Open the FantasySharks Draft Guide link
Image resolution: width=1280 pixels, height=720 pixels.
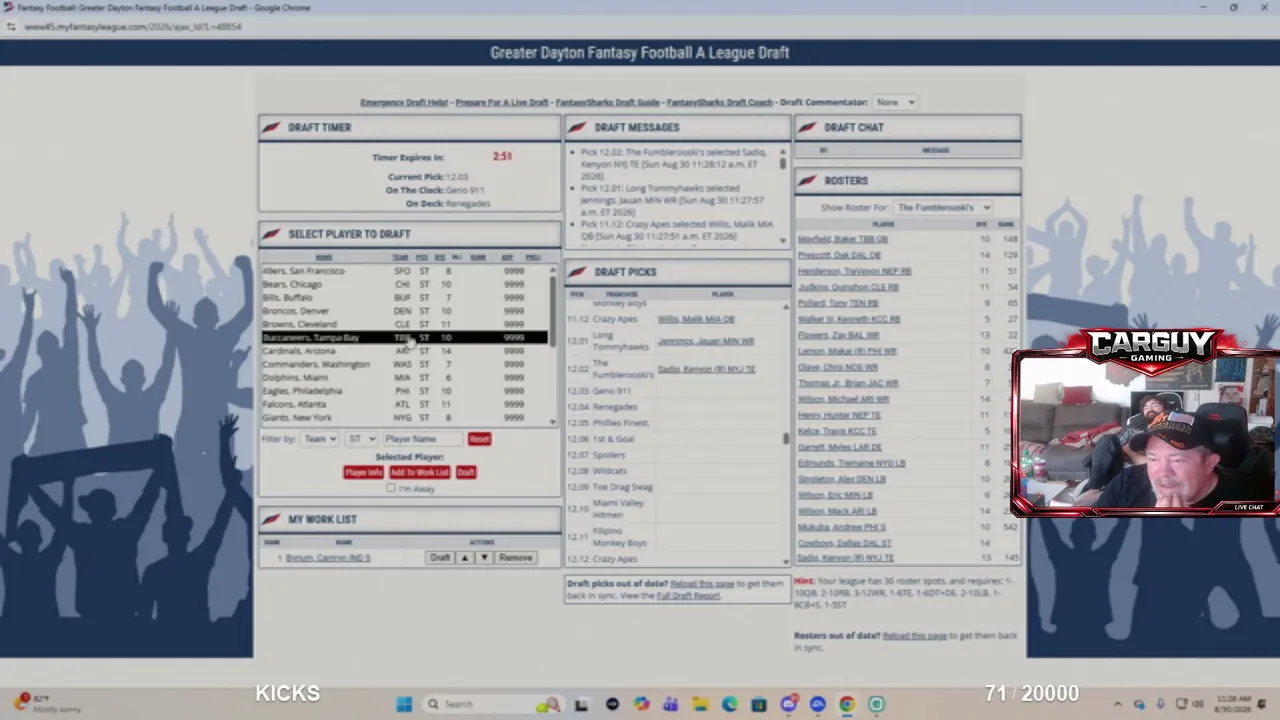608,102
